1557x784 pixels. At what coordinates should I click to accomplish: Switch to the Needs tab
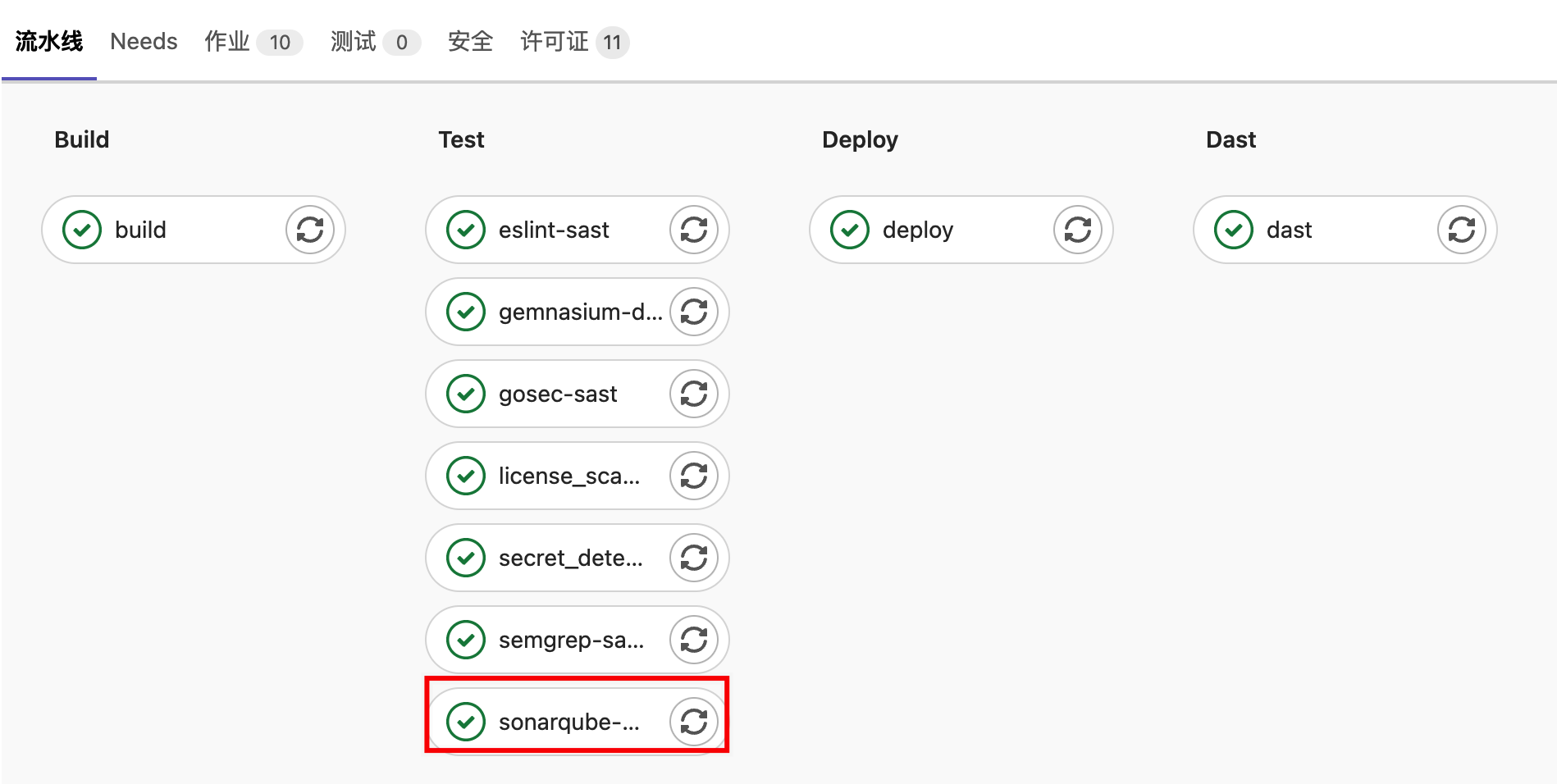[x=144, y=41]
